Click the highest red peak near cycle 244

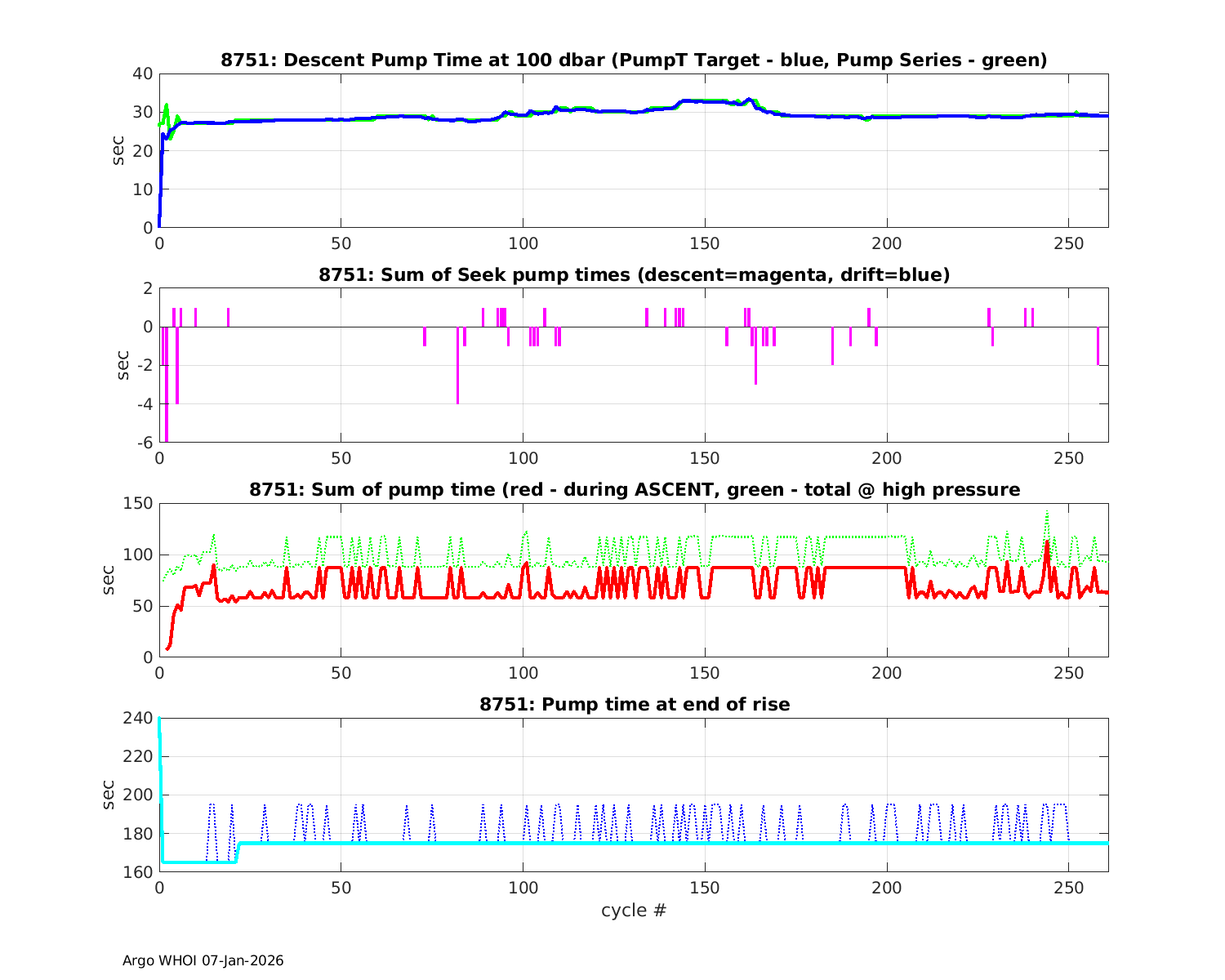coord(1047,544)
